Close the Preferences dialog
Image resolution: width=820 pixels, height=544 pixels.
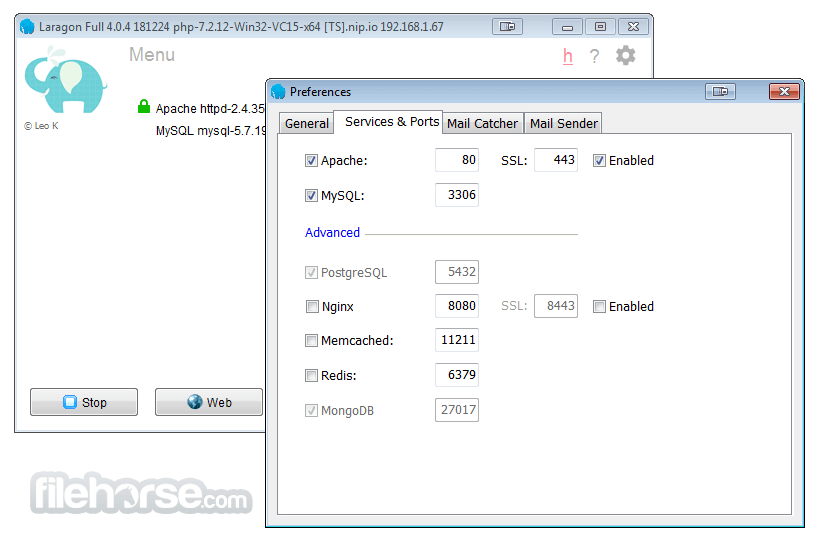pos(784,92)
